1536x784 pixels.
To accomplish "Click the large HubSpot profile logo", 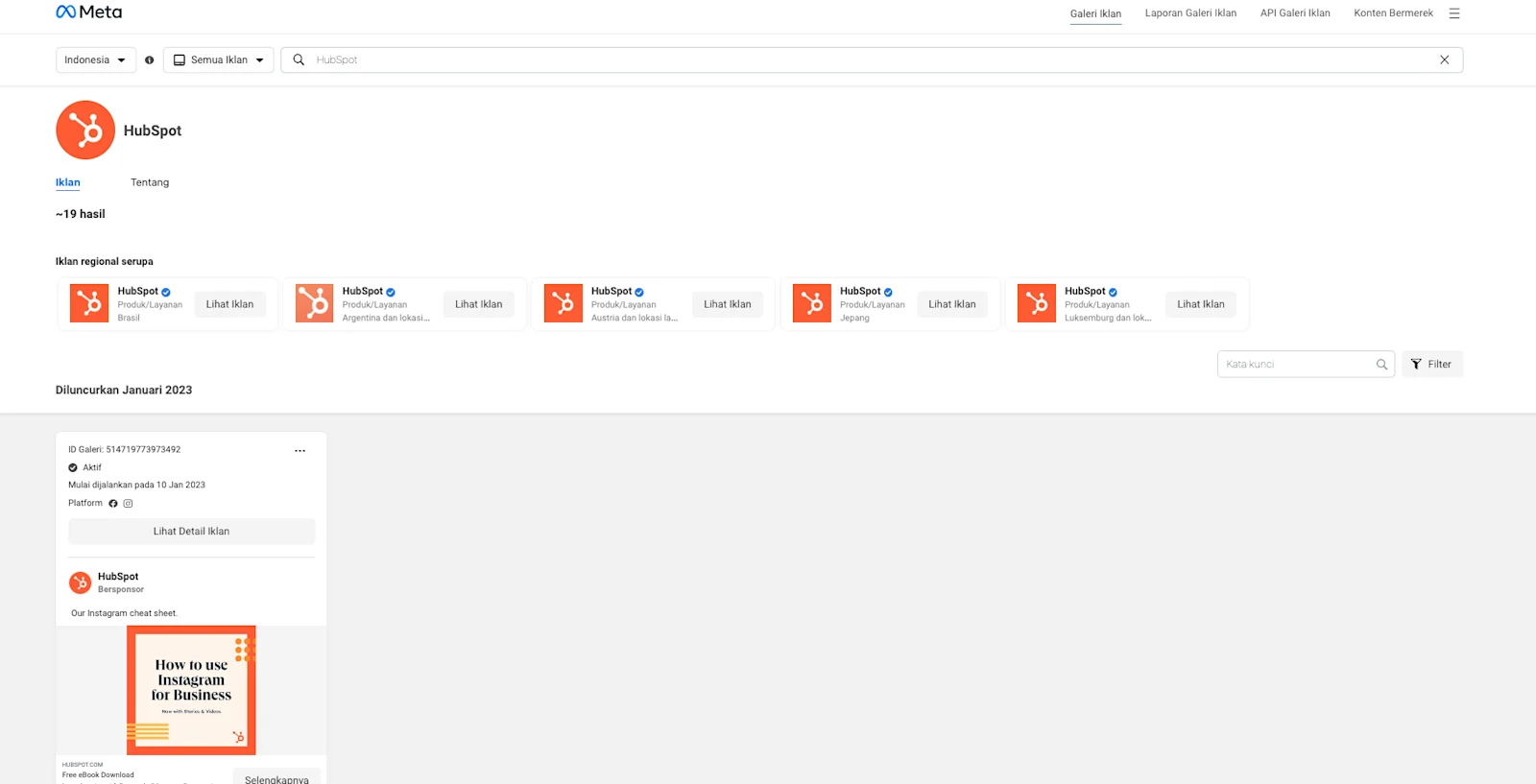I will click(x=85, y=131).
